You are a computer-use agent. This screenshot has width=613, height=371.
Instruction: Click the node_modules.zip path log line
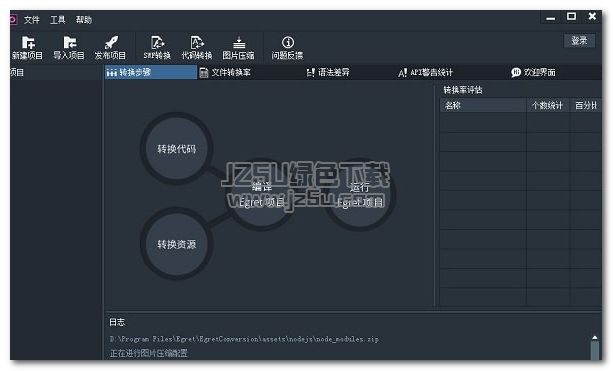point(244,339)
